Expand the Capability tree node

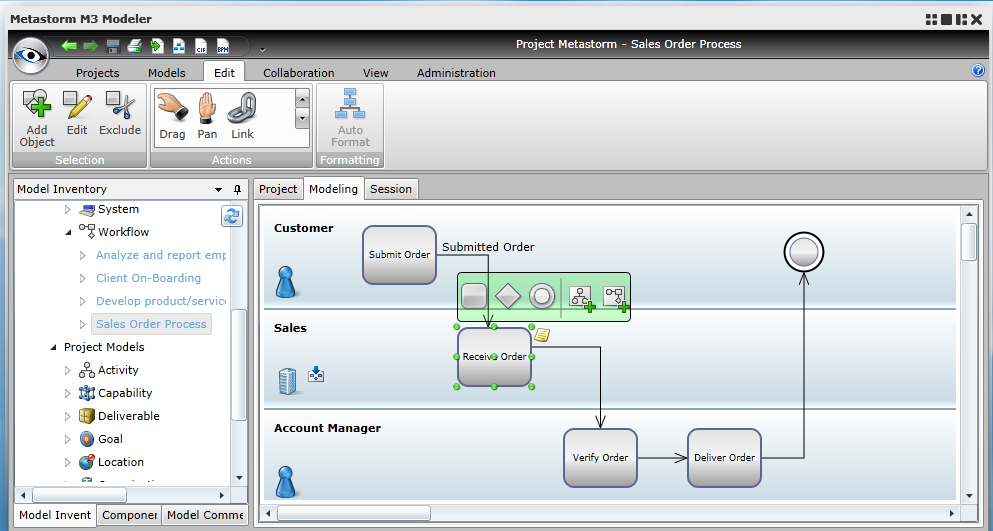pos(68,393)
